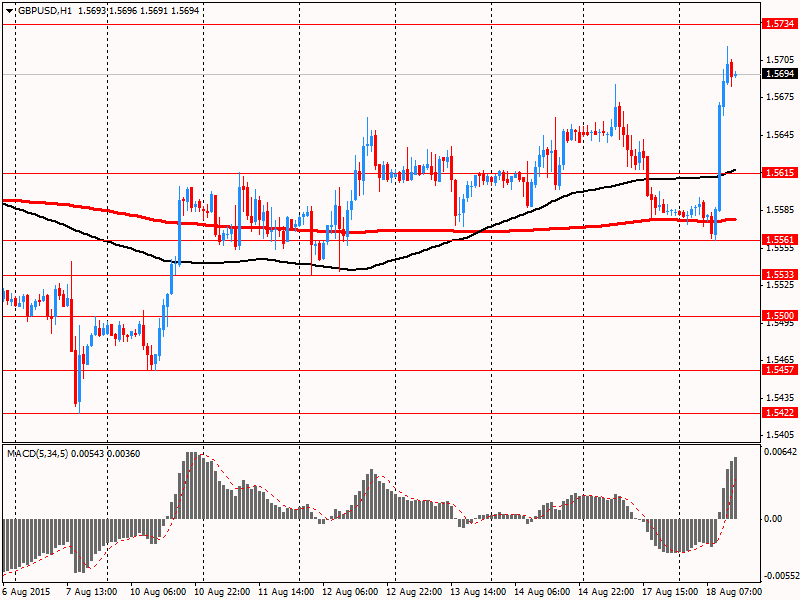Click the MACD 0.00 scale value
This screenshot has height=600, width=800.
[773, 518]
